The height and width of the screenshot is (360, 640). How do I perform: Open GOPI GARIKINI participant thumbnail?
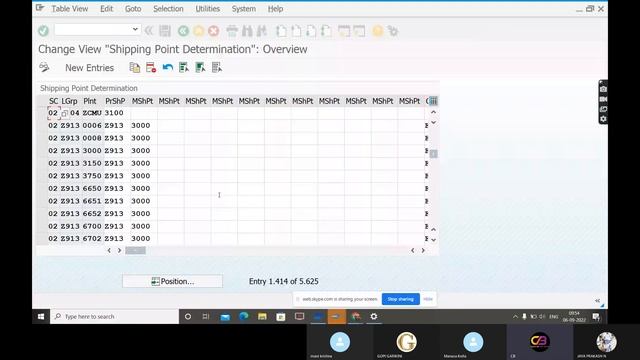click(x=406, y=342)
